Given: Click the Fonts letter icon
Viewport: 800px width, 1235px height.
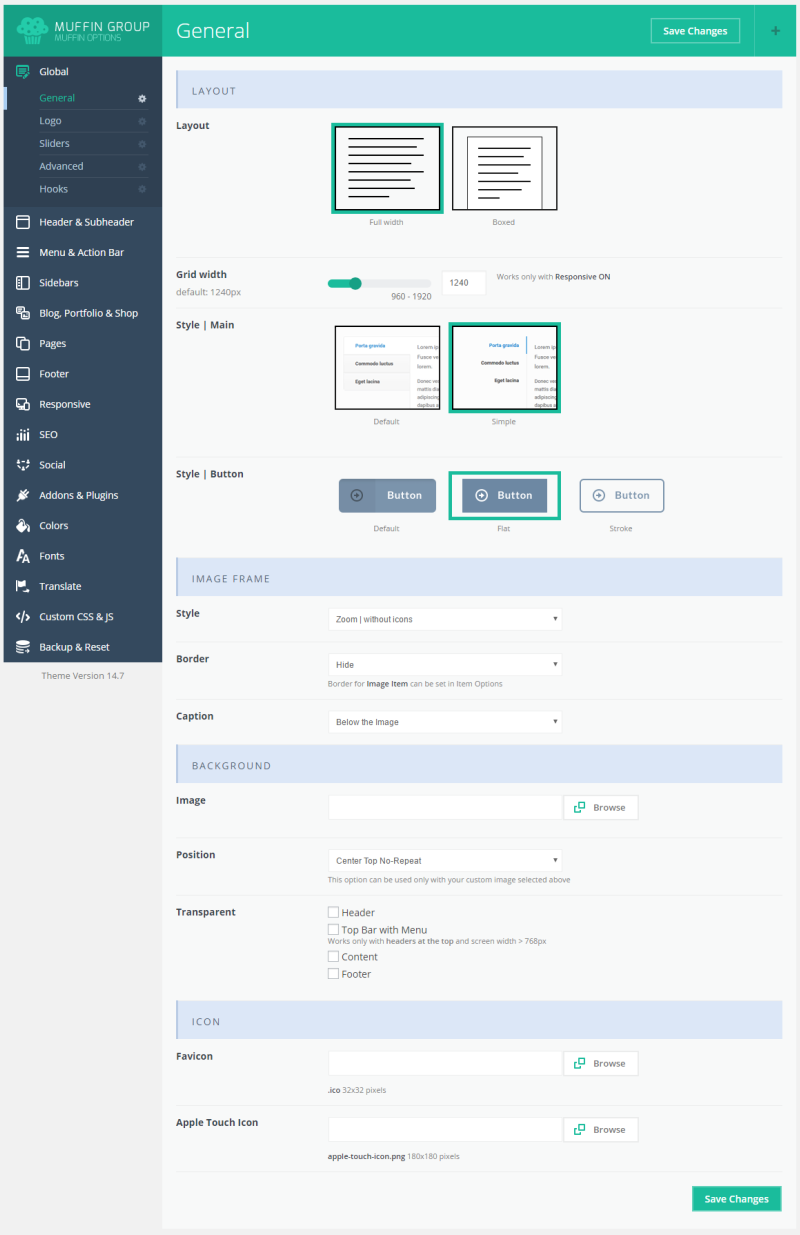Looking at the screenshot, I should [23, 556].
